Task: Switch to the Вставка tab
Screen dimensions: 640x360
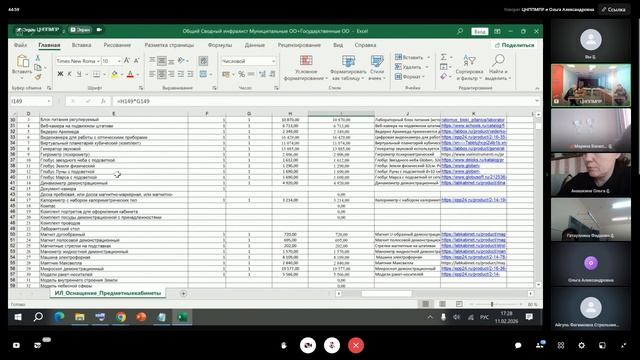Action: (81, 45)
